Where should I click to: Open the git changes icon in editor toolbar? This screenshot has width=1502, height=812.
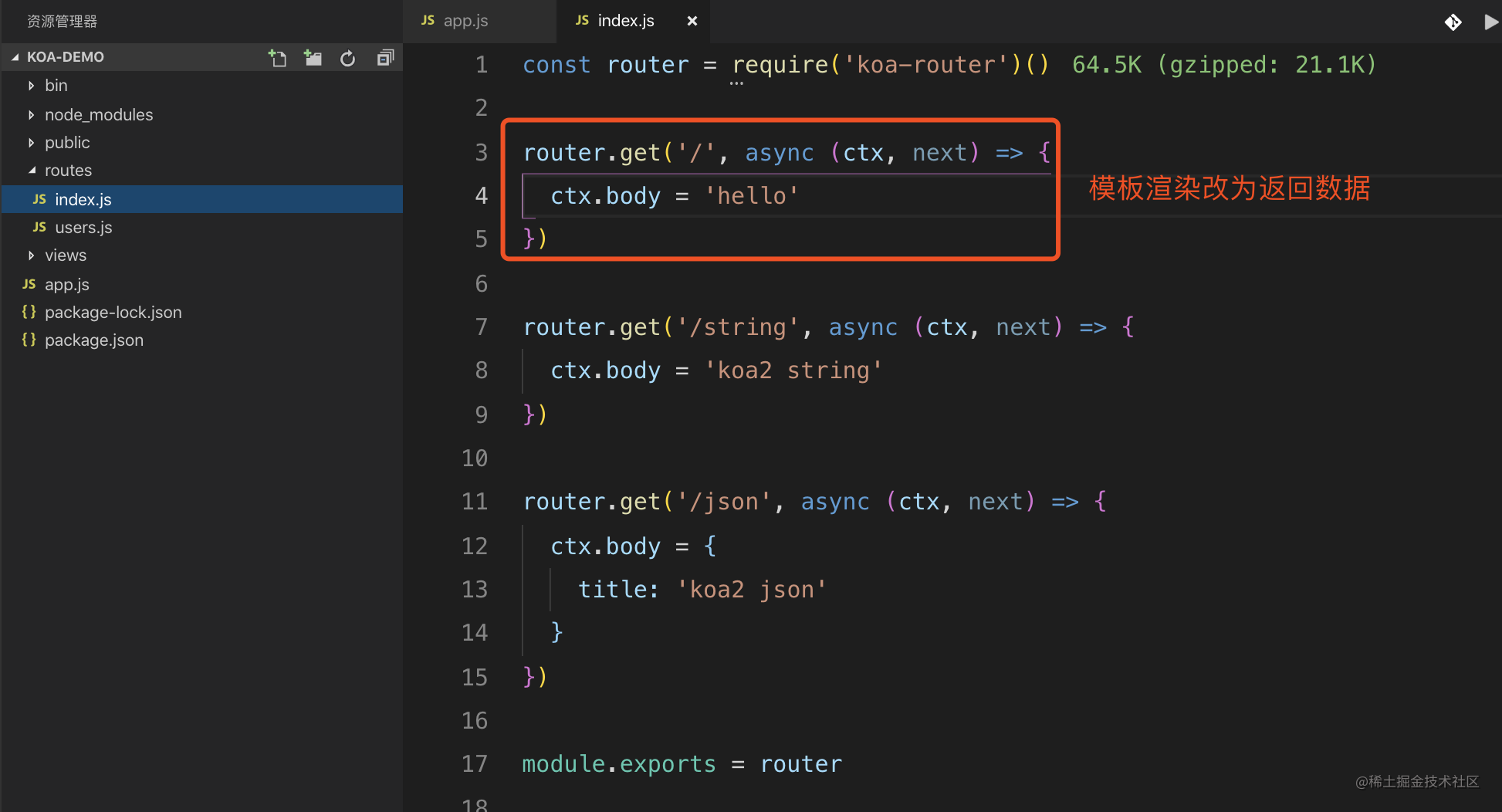(1453, 22)
